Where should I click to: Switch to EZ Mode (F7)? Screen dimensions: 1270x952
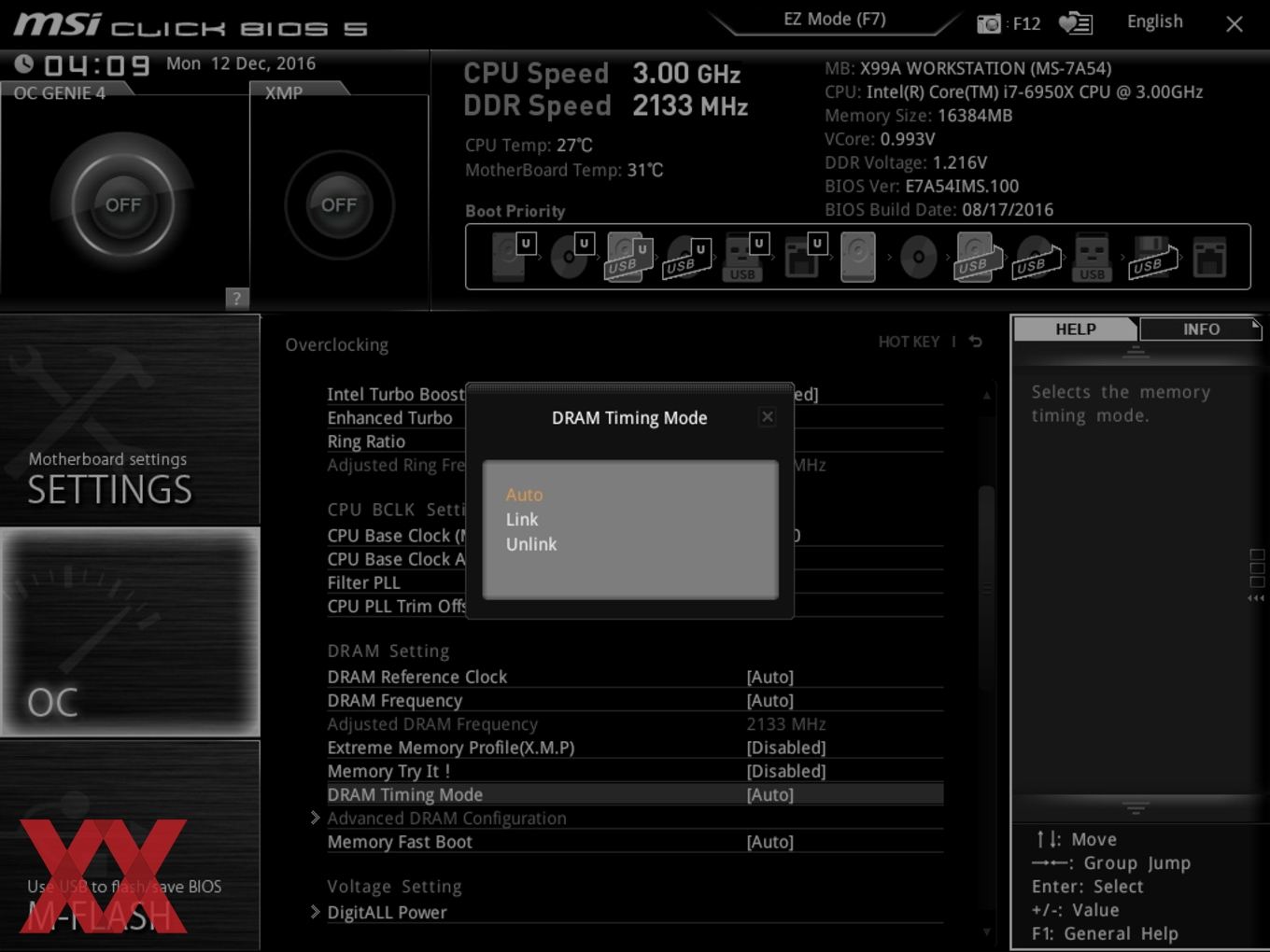(834, 20)
